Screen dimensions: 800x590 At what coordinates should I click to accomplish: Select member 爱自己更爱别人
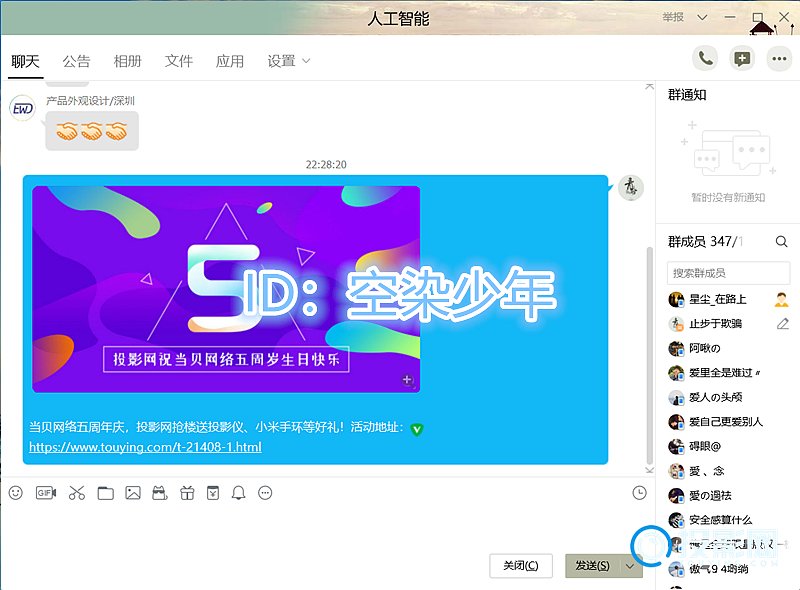coord(728,422)
